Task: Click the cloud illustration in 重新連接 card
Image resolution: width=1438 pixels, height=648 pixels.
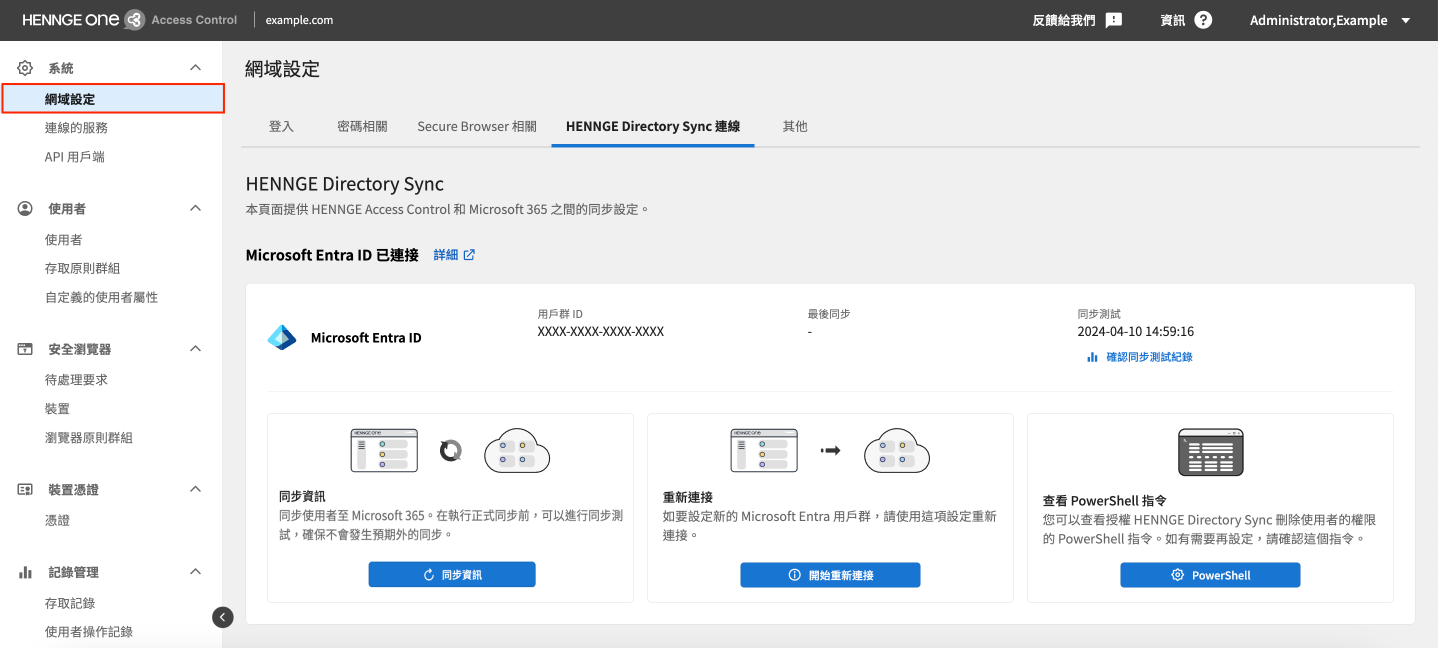Action: 897,451
